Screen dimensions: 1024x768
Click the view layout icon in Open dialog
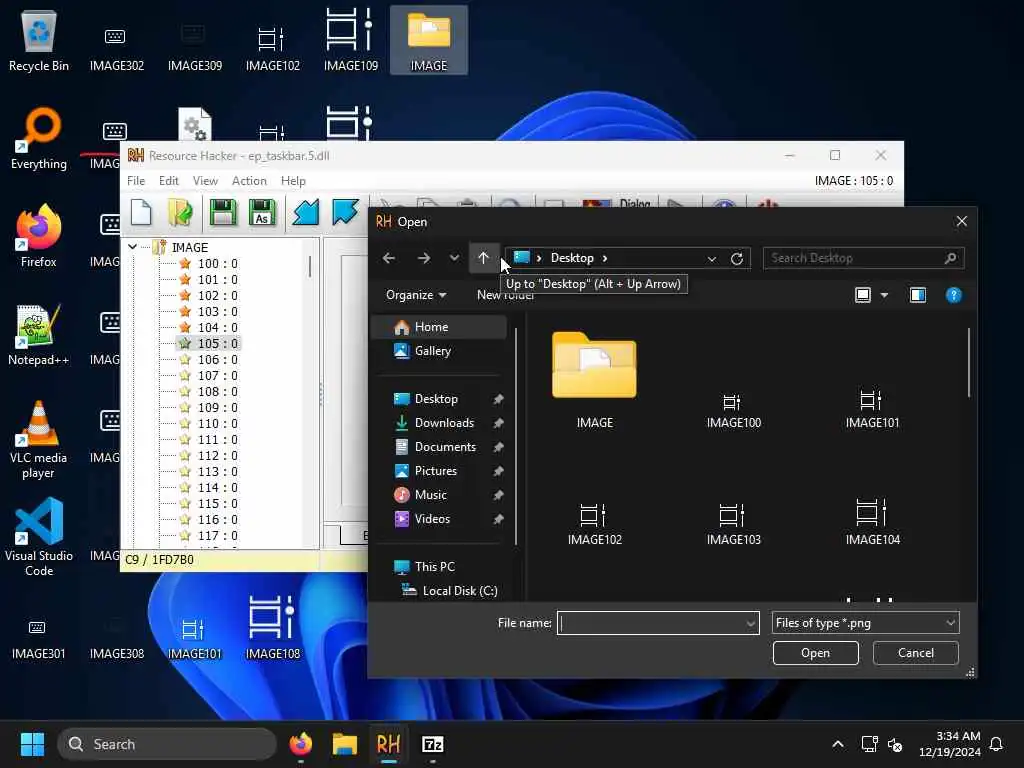tap(863, 295)
